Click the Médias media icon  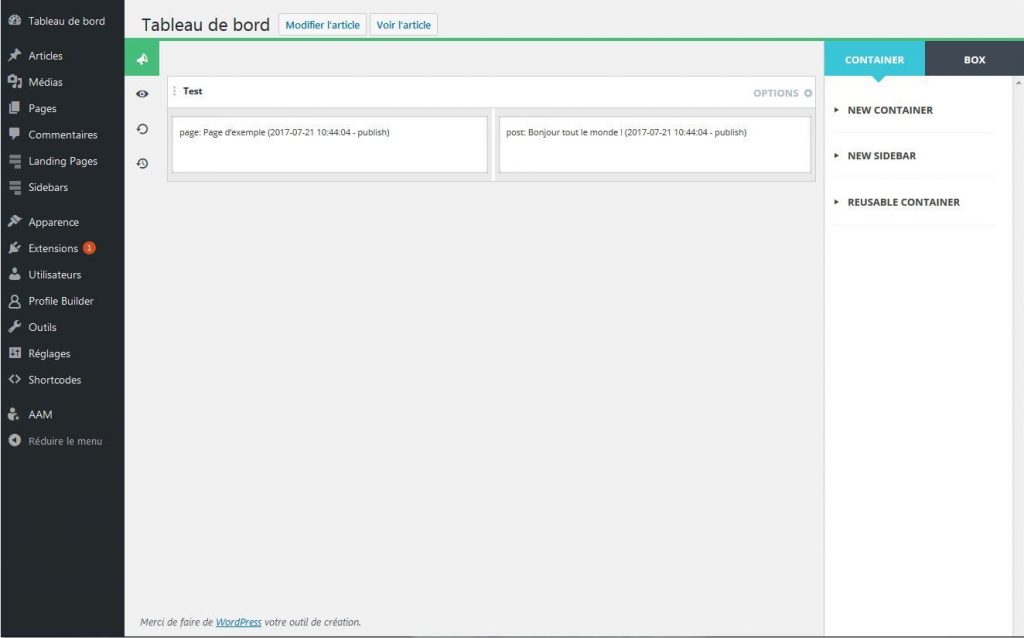14,82
